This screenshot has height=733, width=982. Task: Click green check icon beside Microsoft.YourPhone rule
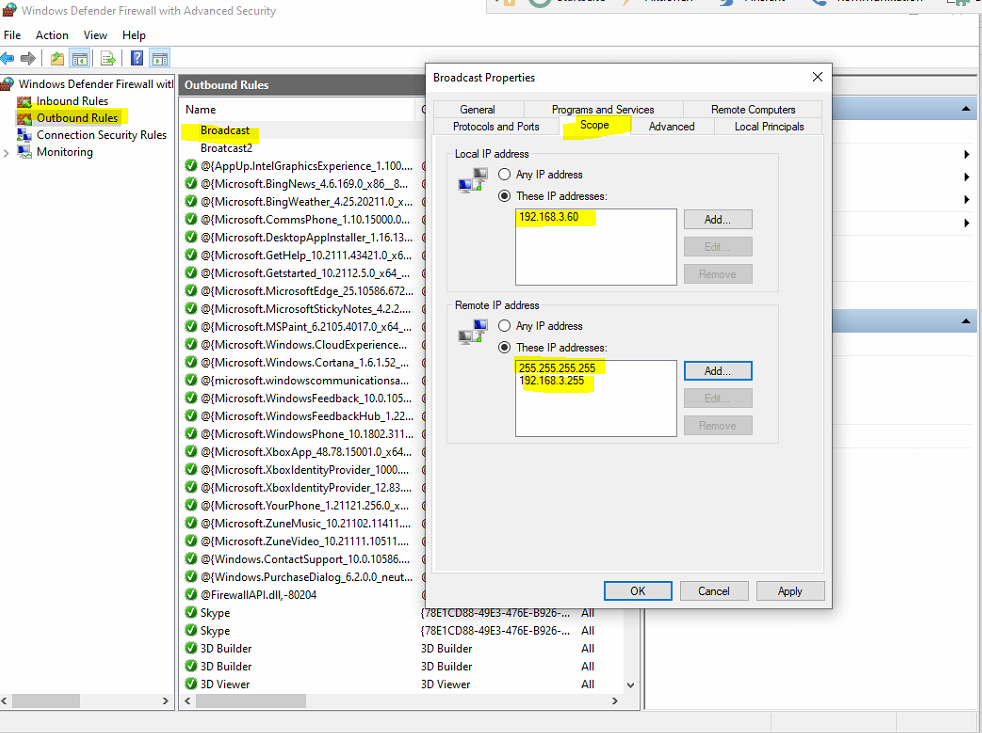[191, 505]
